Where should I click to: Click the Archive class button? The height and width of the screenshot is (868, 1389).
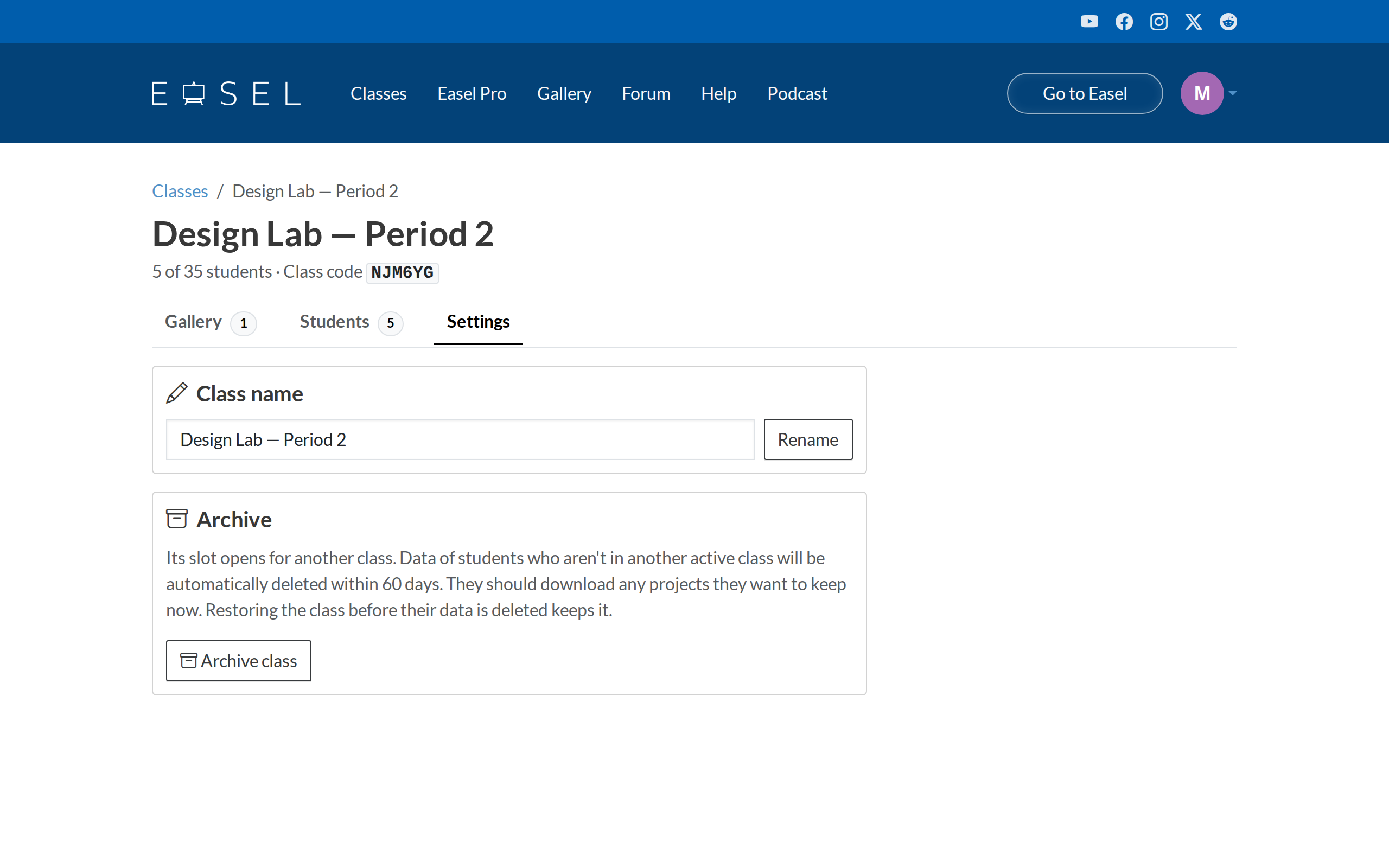coord(238,660)
